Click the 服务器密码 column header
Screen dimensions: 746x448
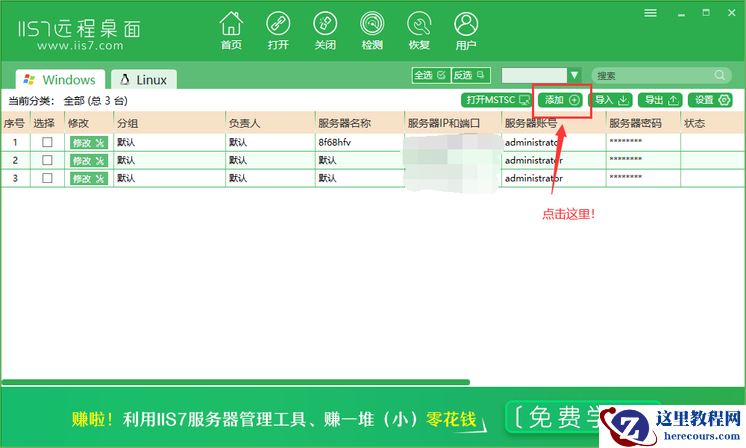[x=643, y=123]
